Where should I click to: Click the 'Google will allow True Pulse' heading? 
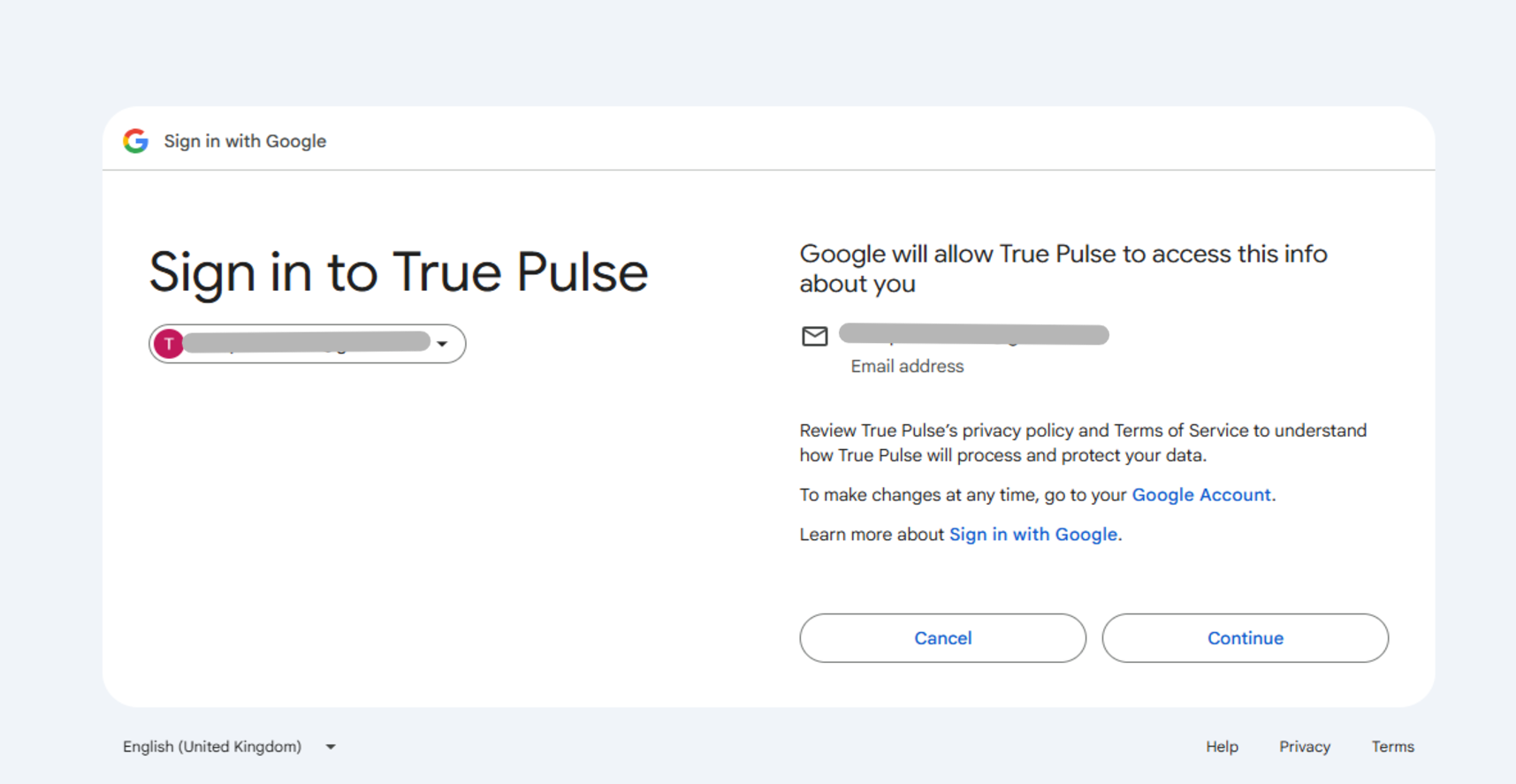tap(1063, 269)
